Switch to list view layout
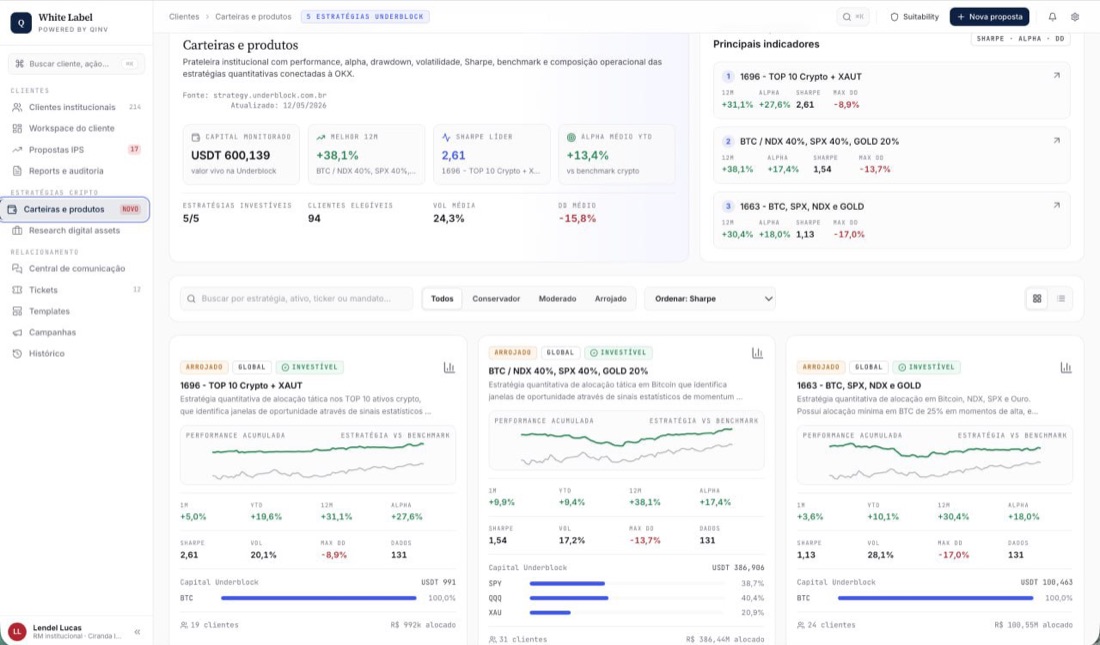 point(1061,298)
